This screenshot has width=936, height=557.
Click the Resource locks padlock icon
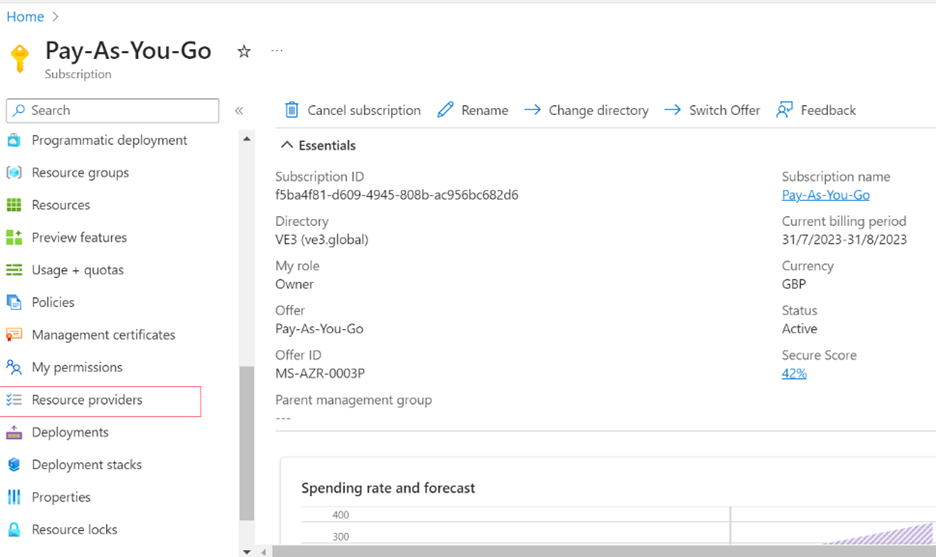(14, 530)
